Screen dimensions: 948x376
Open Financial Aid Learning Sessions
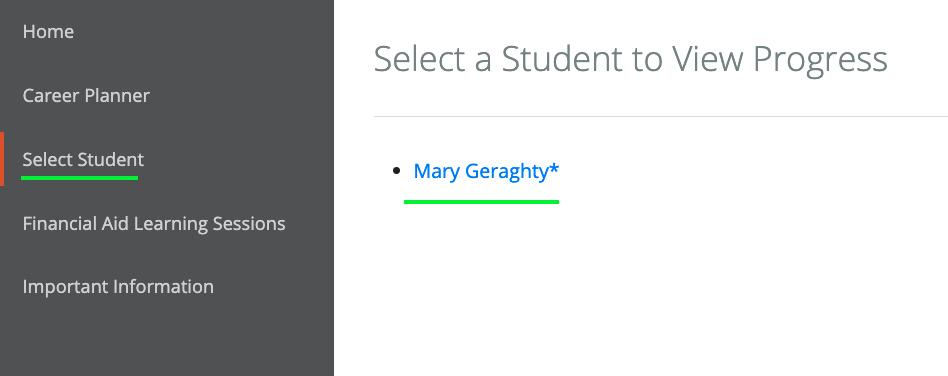coord(154,224)
